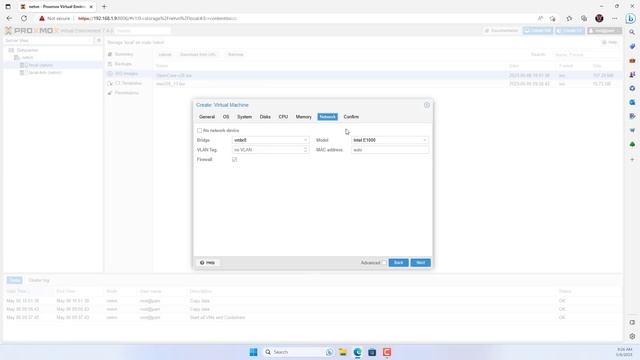
Task: Toggle the Advanced checkbox in dialog footer
Action: click(384, 263)
